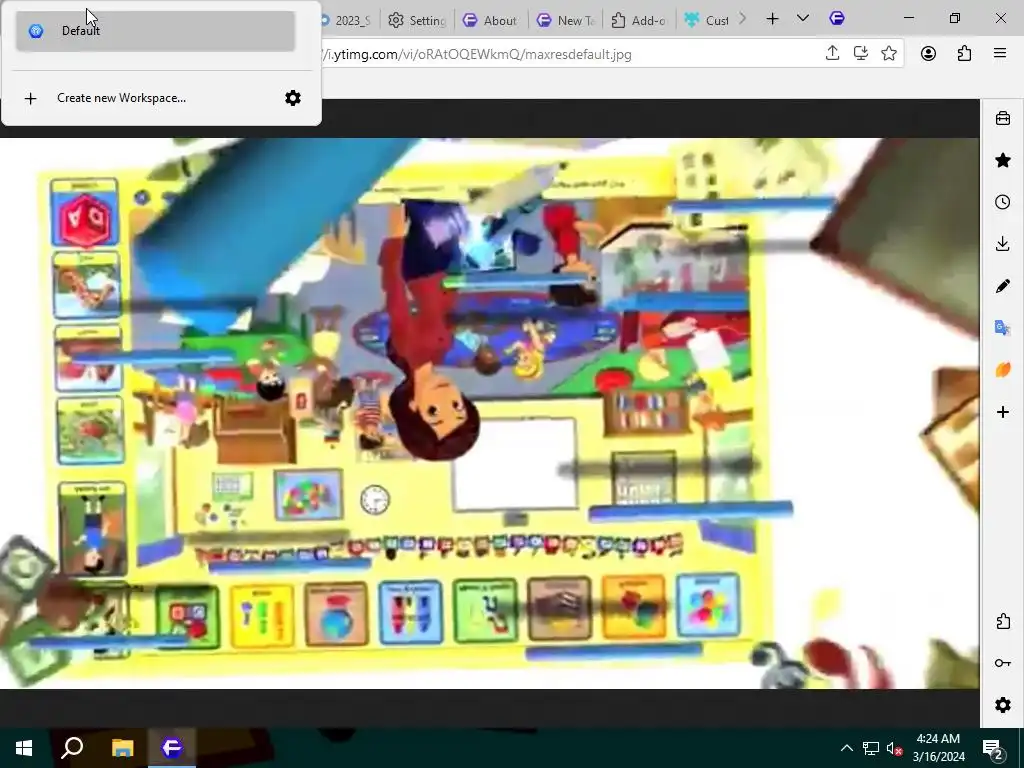Switch to the About tab
This screenshot has height=768, width=1024.
point(490,20)
